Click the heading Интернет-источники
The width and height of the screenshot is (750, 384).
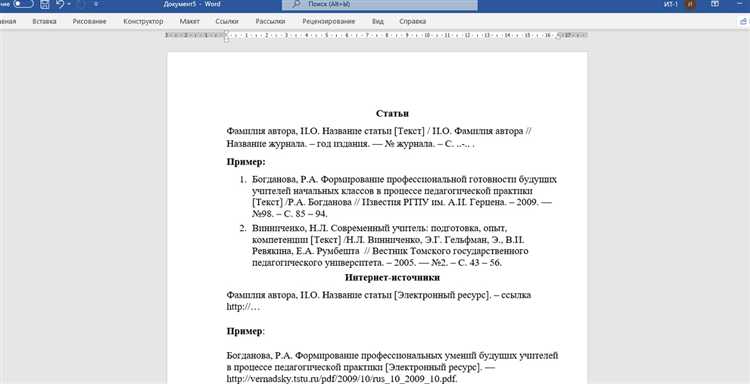392,277
